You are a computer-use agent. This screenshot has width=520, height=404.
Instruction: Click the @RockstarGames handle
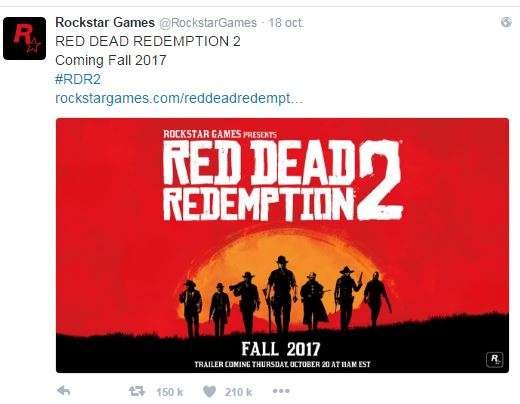209,23
